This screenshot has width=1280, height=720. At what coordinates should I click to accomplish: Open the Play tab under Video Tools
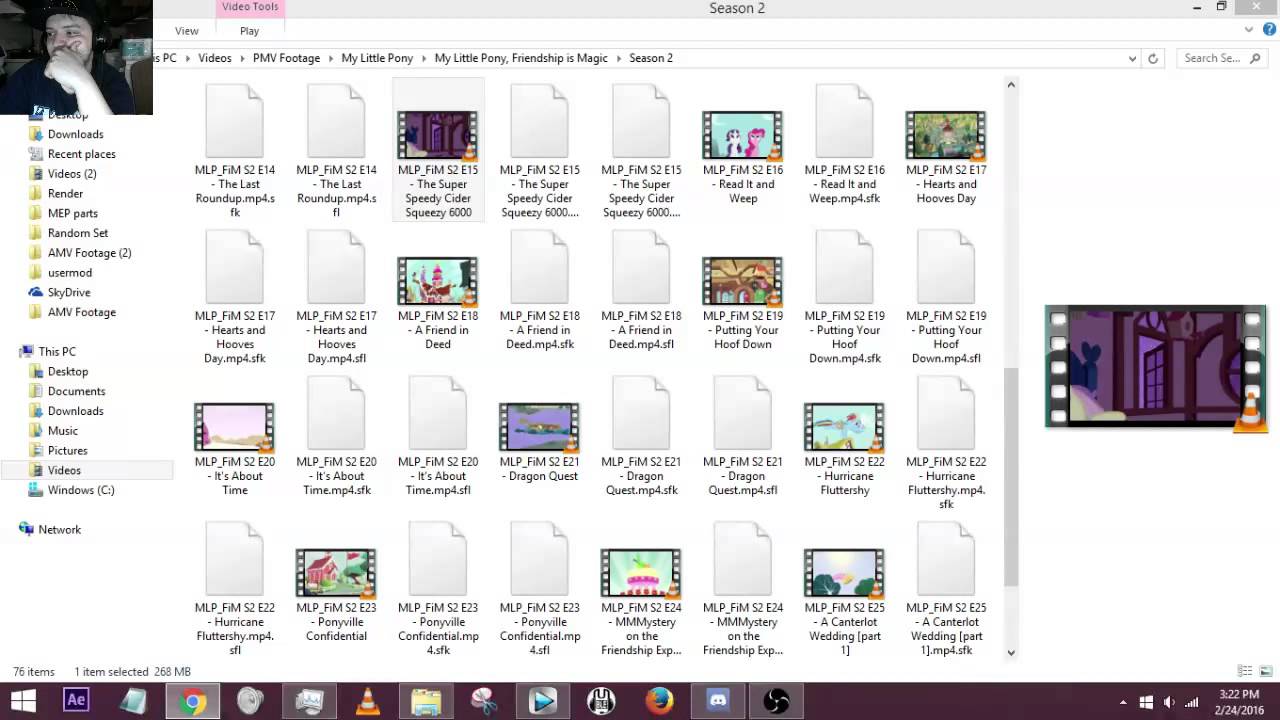pos(249,31)
